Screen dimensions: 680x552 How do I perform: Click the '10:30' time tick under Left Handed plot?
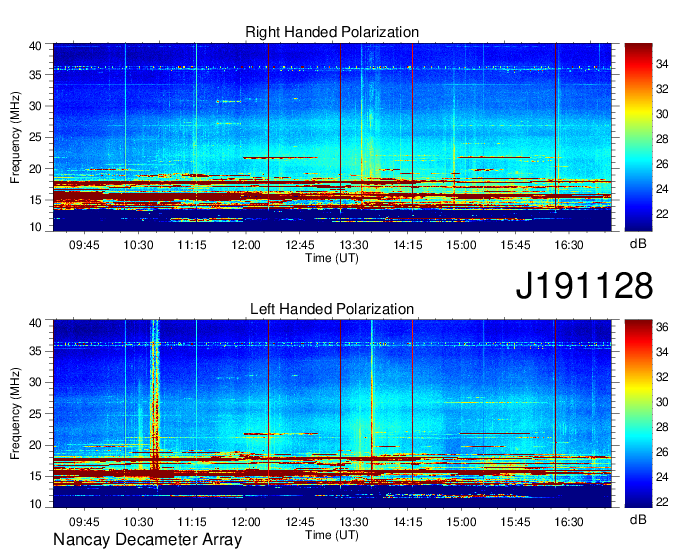click(138, 522)
